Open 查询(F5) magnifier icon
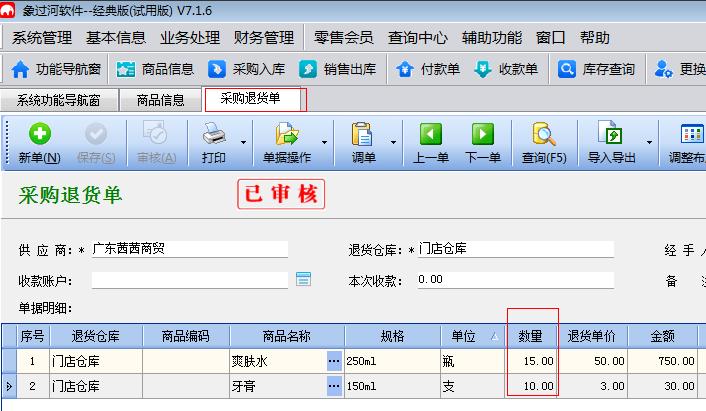This screenshot has width=706, height=411. point(544,134)
